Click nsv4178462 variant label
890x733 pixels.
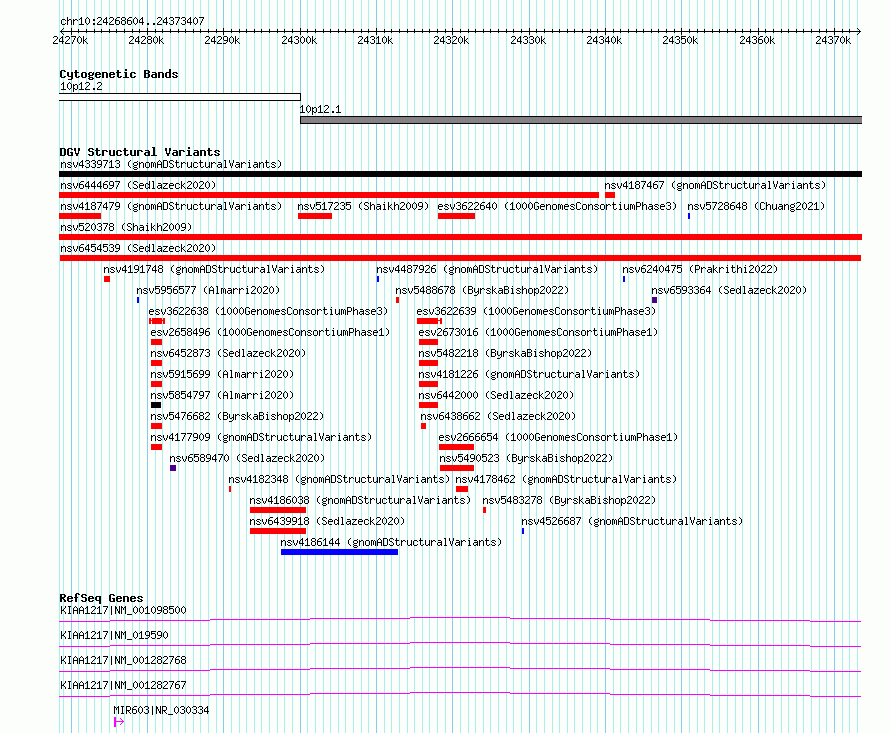(x=566, y=479)
